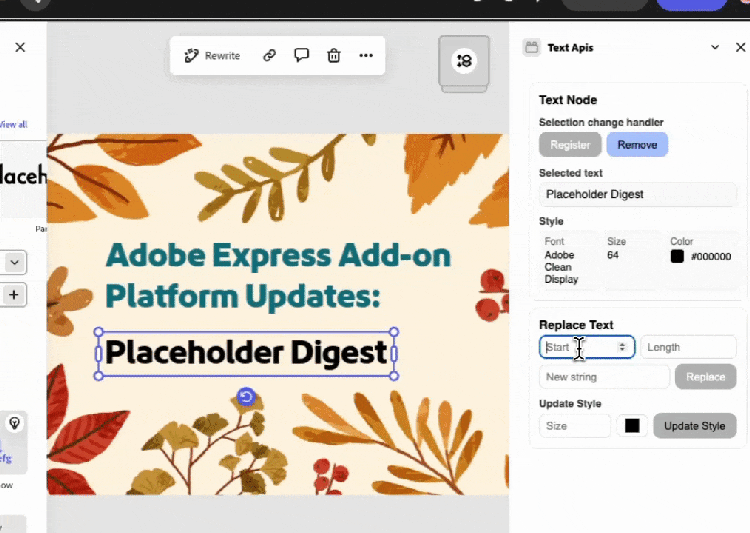The height and width of the screenshot is (533, 750).
Task: Collapse the Text Apis panel chevron
Action: 715,47
